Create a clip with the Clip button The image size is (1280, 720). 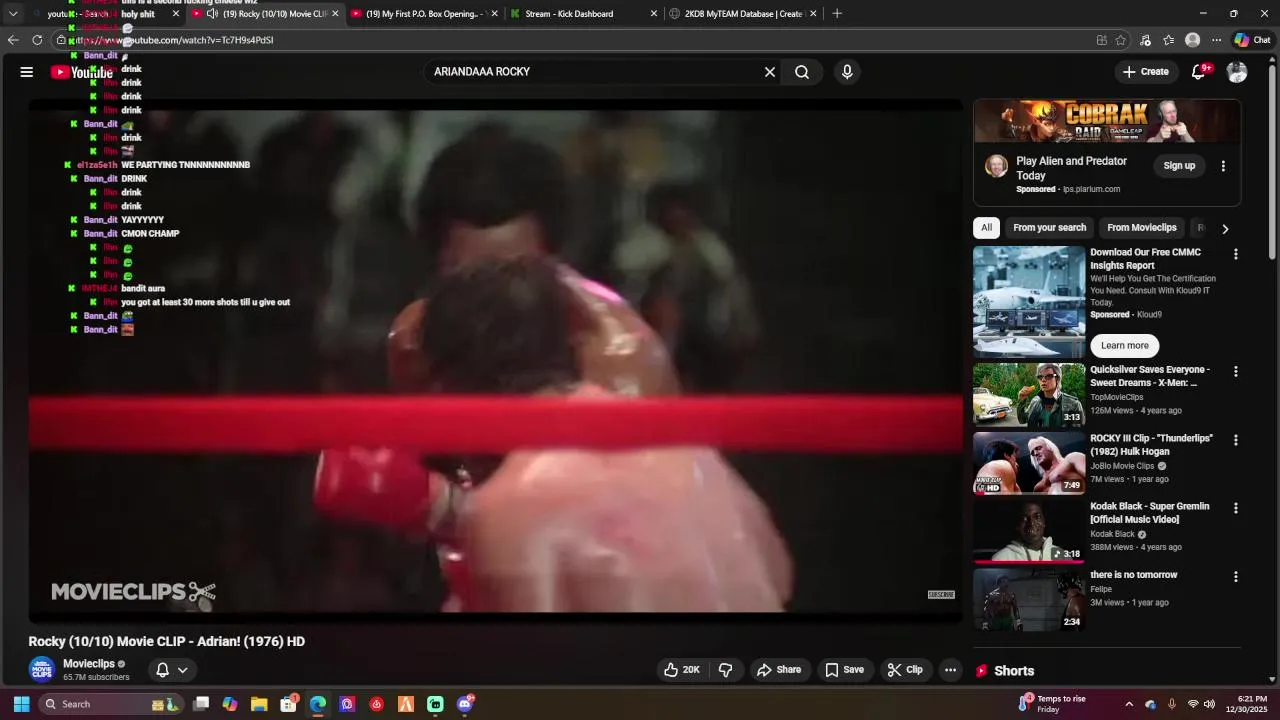pos(906,670)
